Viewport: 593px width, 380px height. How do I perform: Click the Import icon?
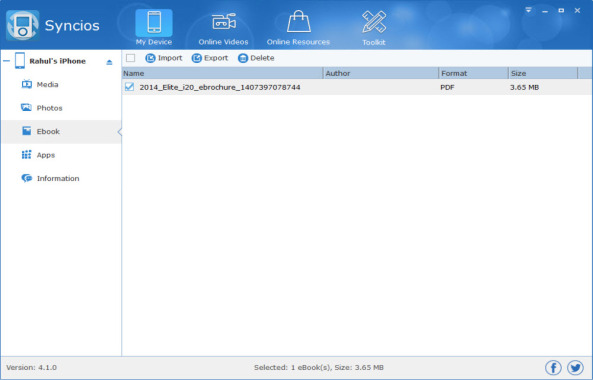(150, 58)
